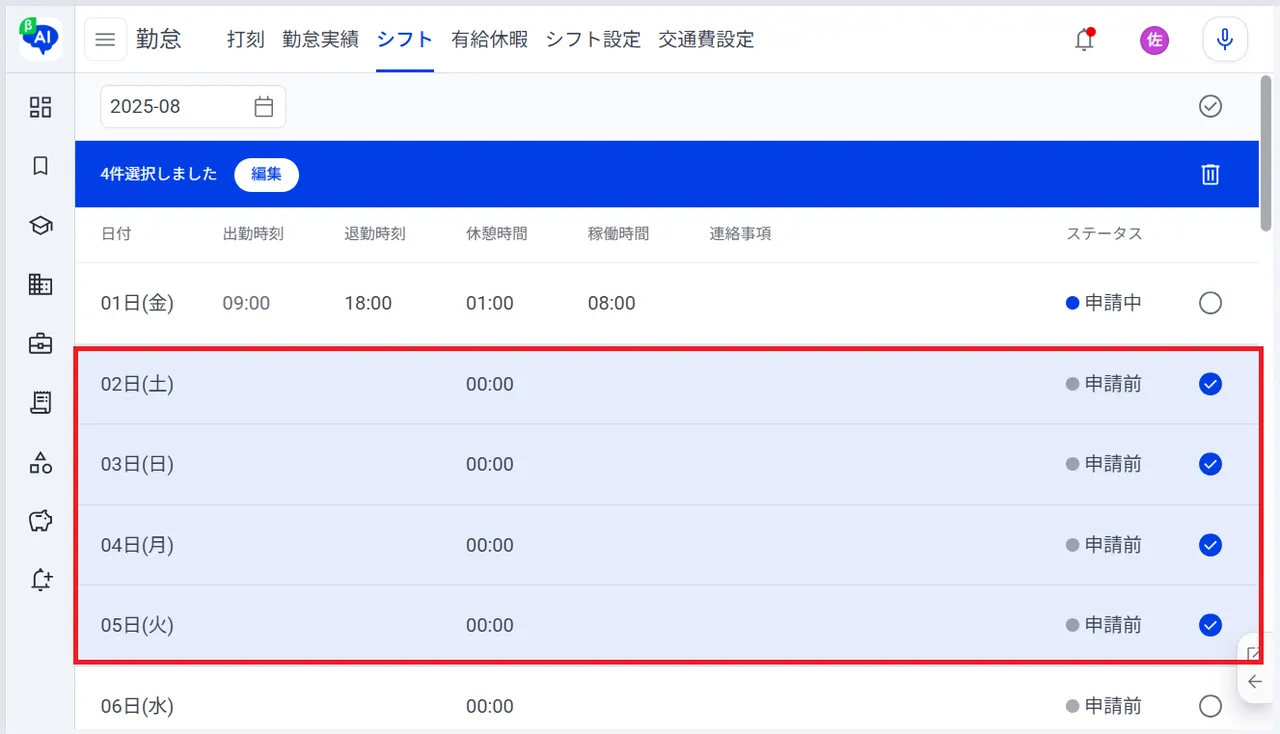
Task: Select the 06日(水) row checkbox
Action: click(x=1210, y=706)
